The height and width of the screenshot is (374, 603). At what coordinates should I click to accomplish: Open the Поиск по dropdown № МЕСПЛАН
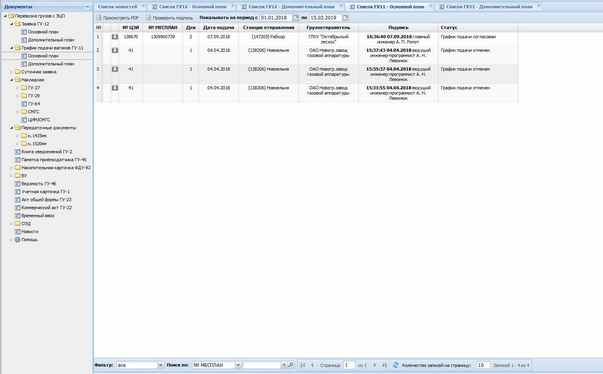(238, 365)
